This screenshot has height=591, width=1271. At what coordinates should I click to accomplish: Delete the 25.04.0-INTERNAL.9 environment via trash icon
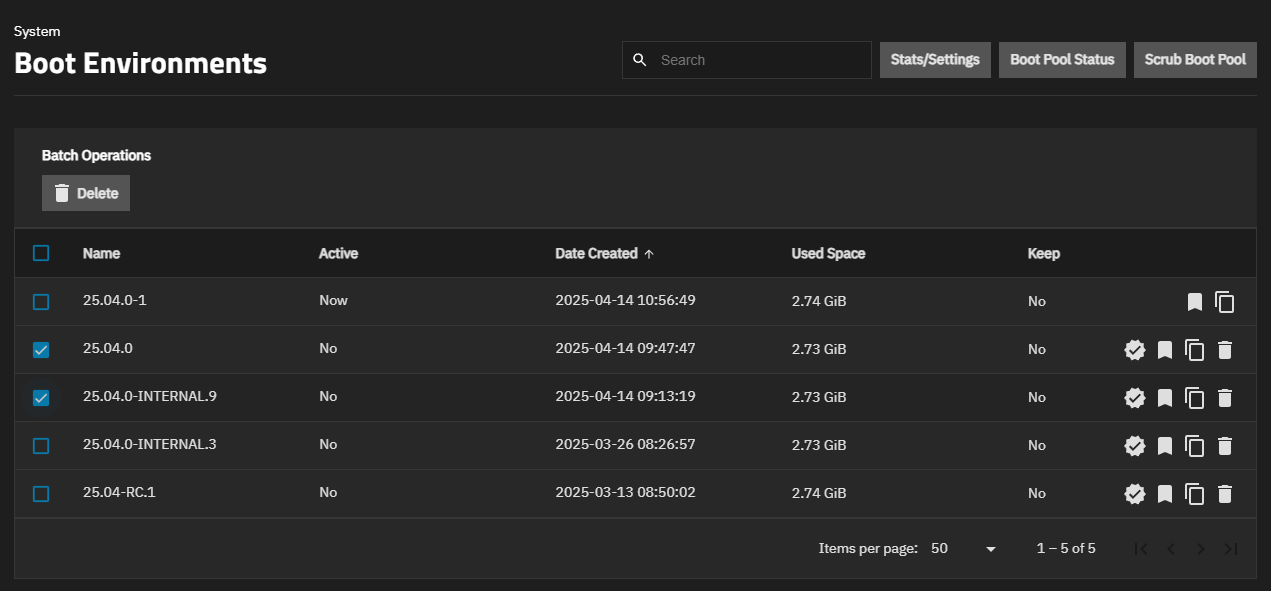(x=1224, y=398)
